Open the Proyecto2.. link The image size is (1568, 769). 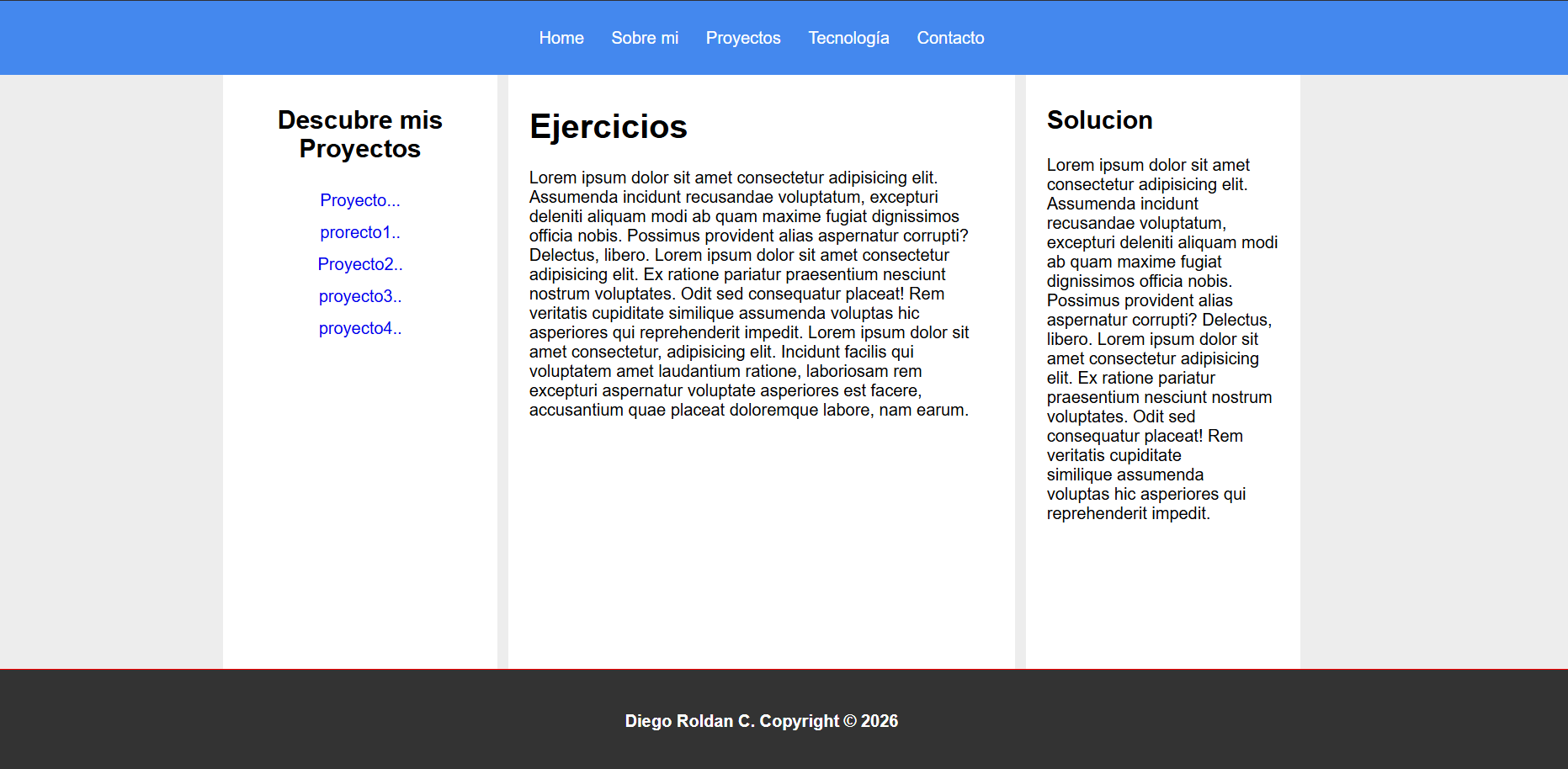360,264
